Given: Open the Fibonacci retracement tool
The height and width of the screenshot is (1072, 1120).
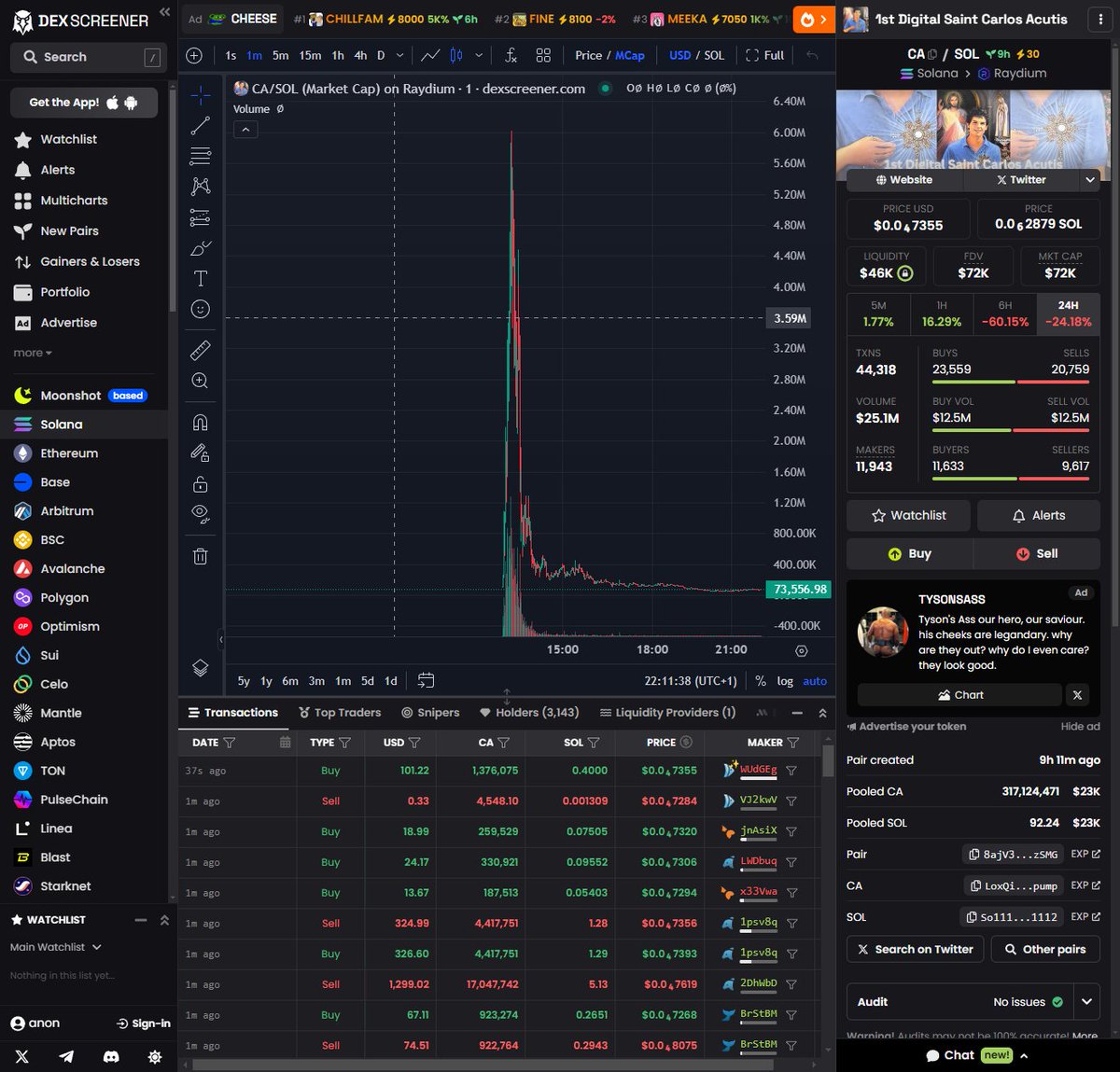Looking at the screenshot, I should click(x=200, y=156).
